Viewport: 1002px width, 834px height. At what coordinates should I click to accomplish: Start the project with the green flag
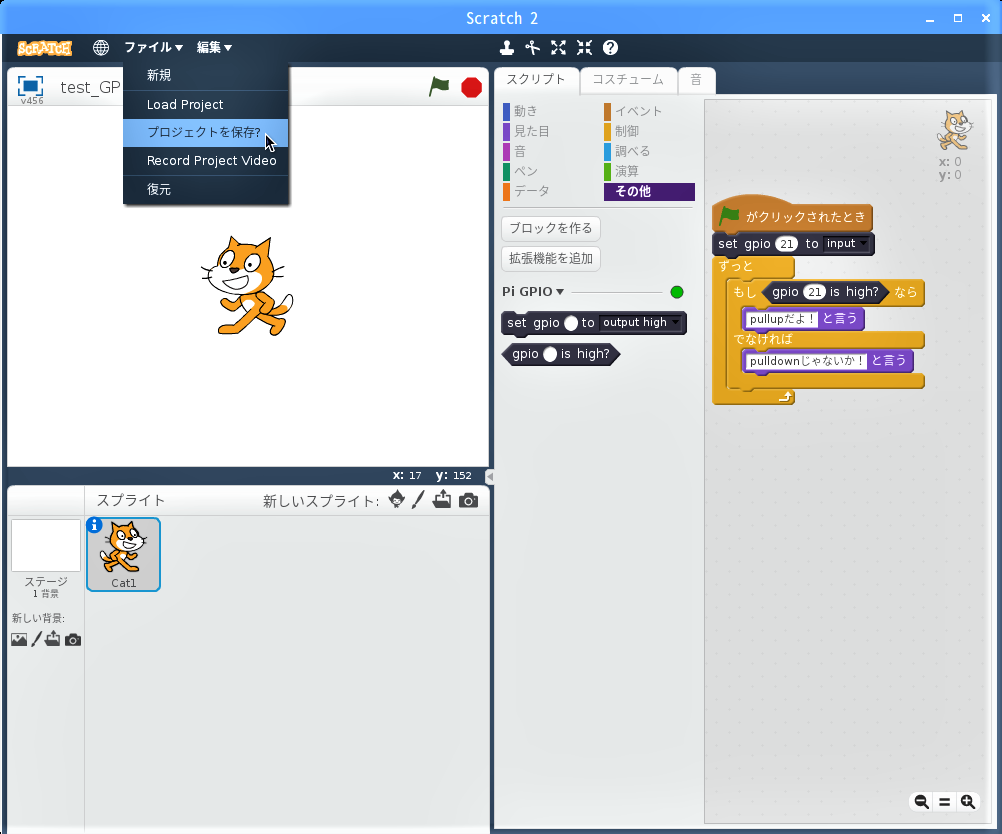pos(439,86)
